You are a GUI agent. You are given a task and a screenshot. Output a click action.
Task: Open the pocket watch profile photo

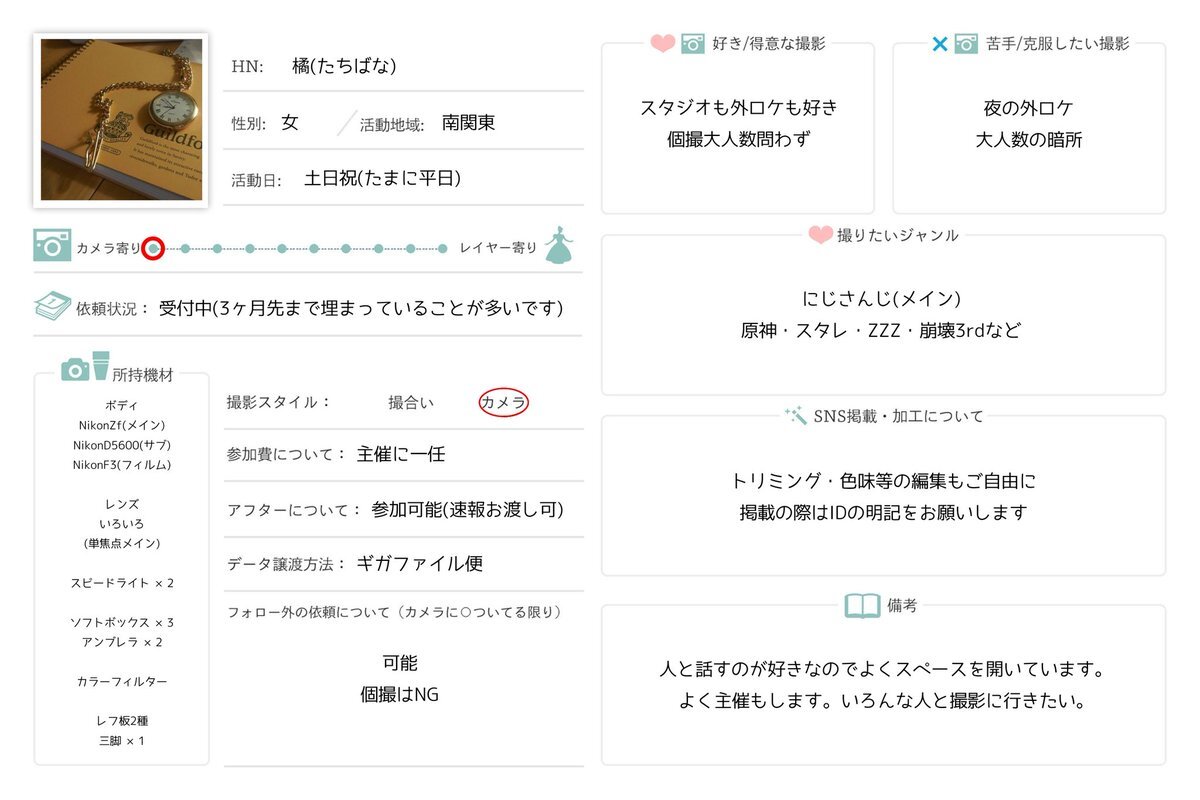(121, 120)
